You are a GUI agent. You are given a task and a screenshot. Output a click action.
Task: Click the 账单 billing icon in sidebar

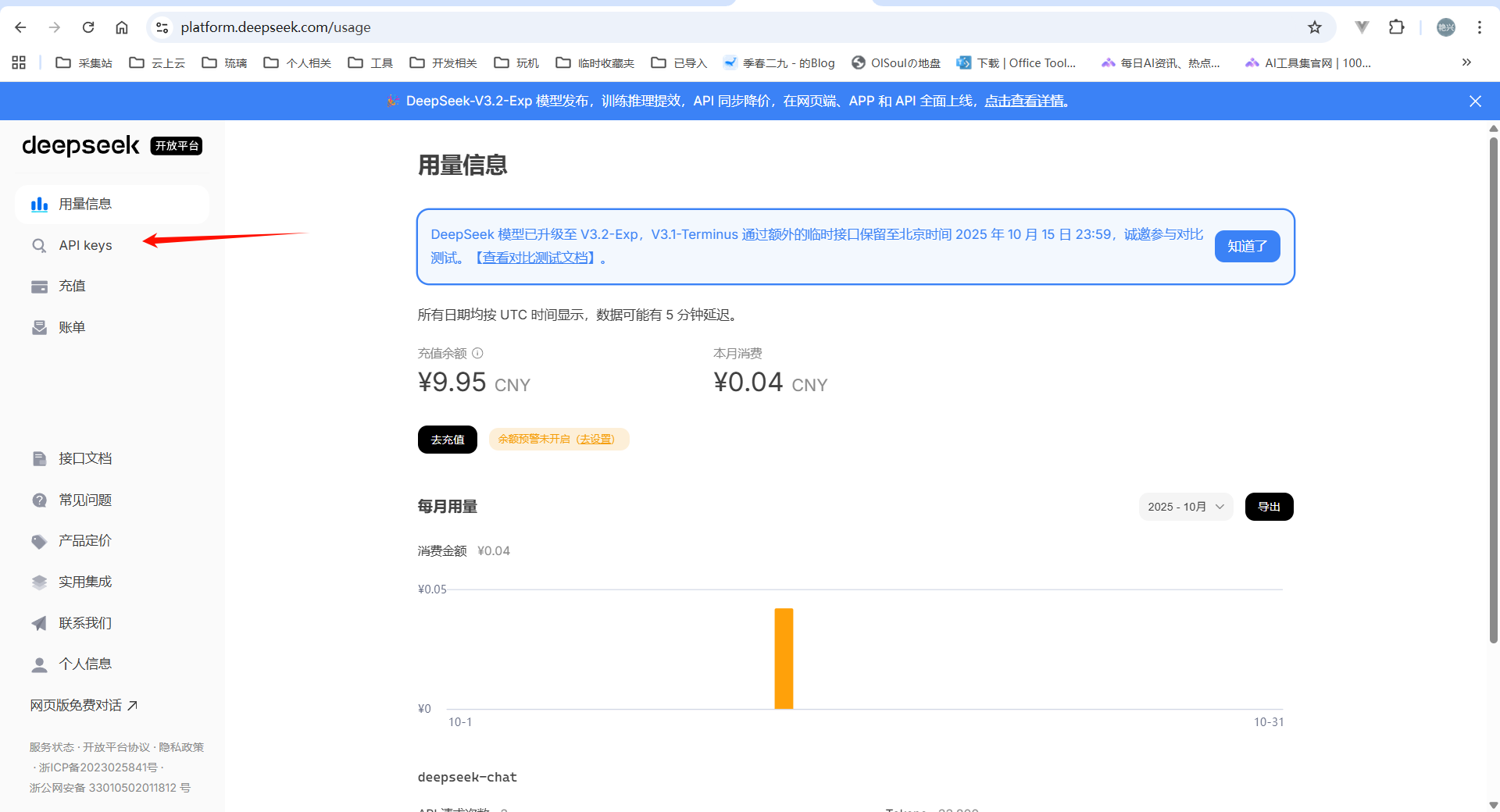pyautogui.click(x=39, y=328)
